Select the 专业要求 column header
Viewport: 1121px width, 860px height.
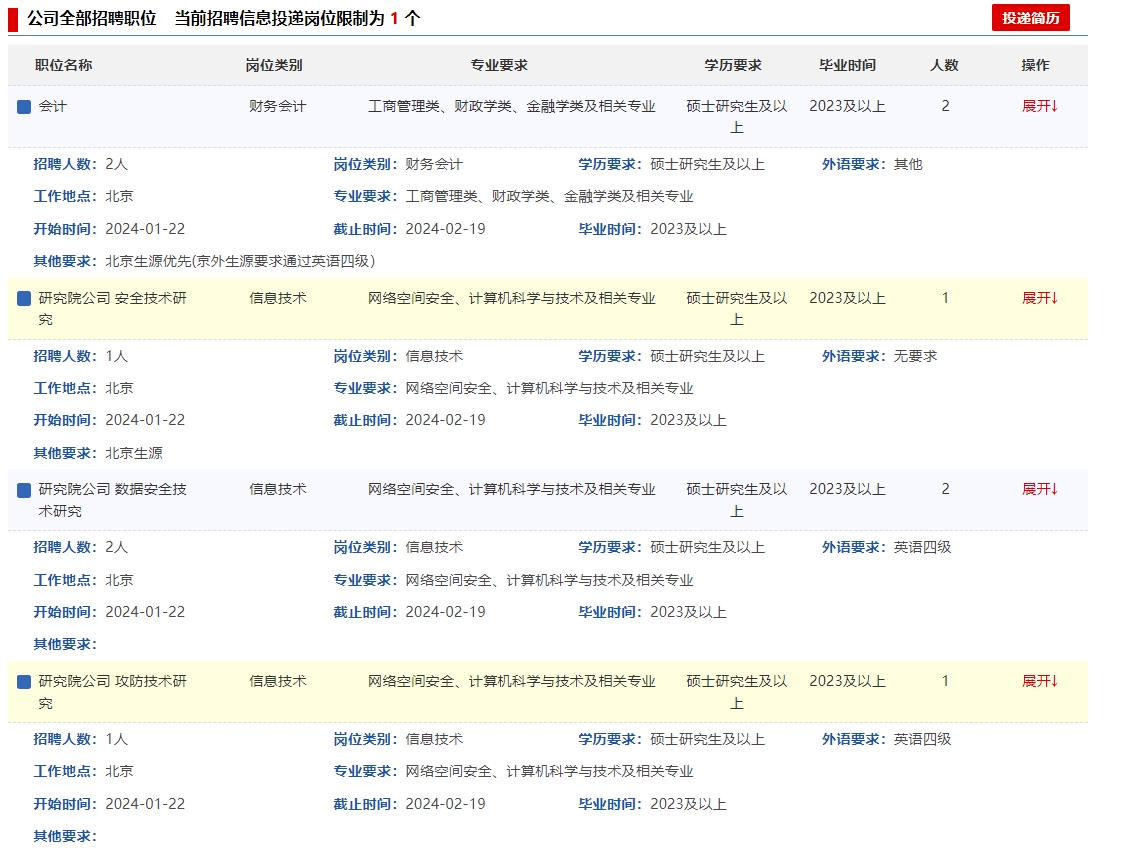coord(499,65)
